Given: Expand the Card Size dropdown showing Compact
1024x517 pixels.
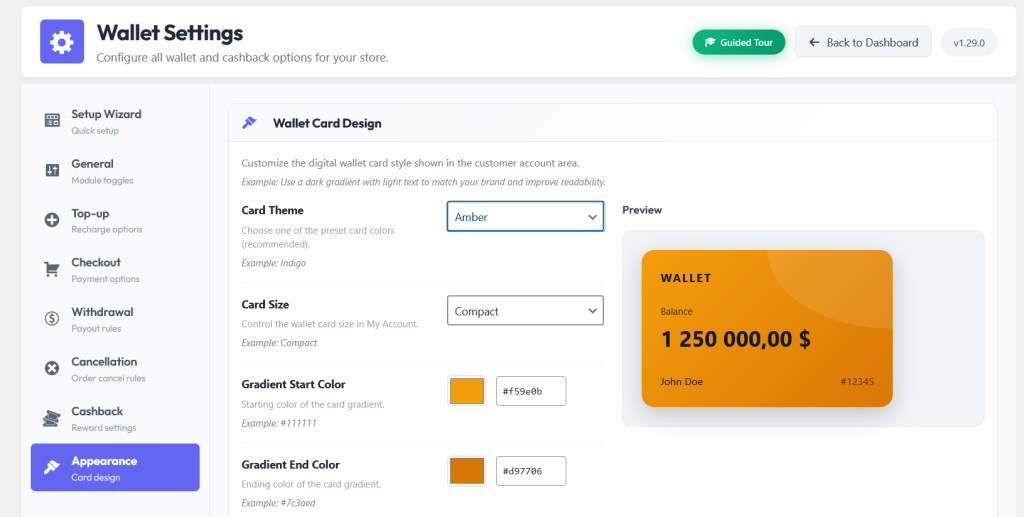Looking at the screenshot, I should pos(525,311).
